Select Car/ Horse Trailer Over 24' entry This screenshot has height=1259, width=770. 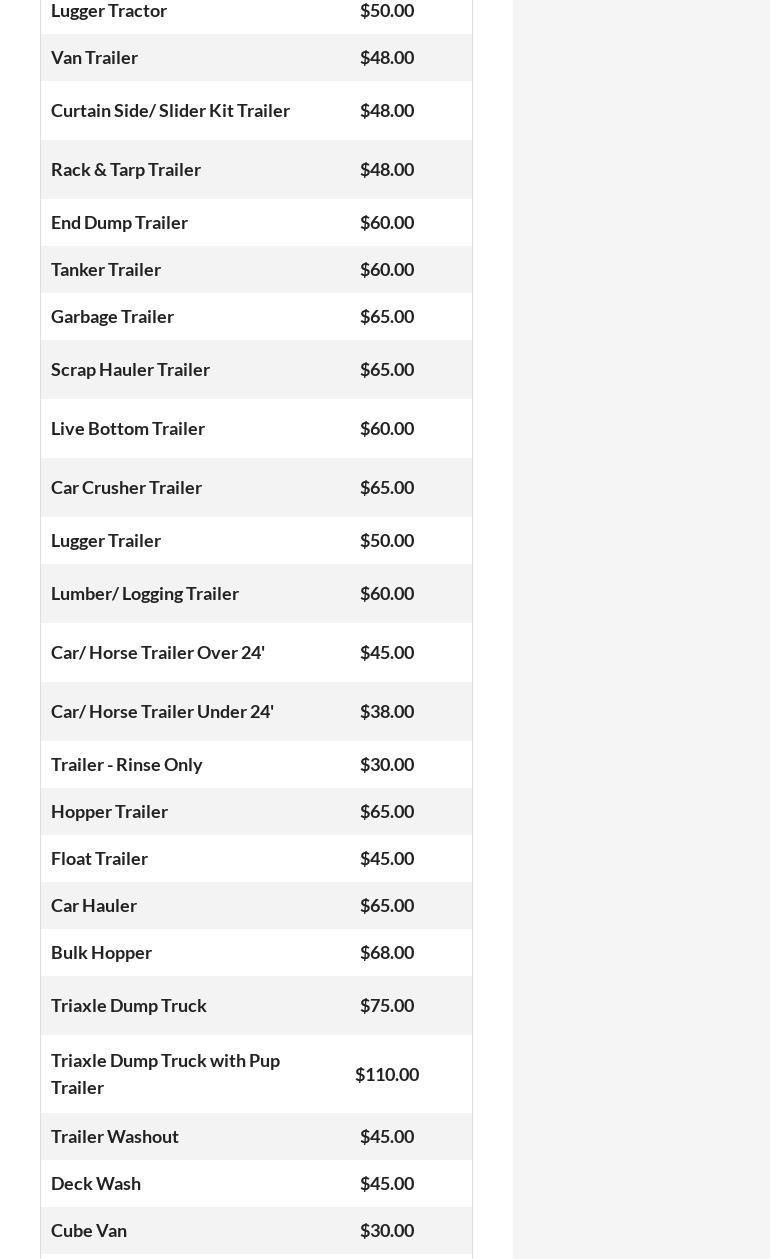point(158,653)
